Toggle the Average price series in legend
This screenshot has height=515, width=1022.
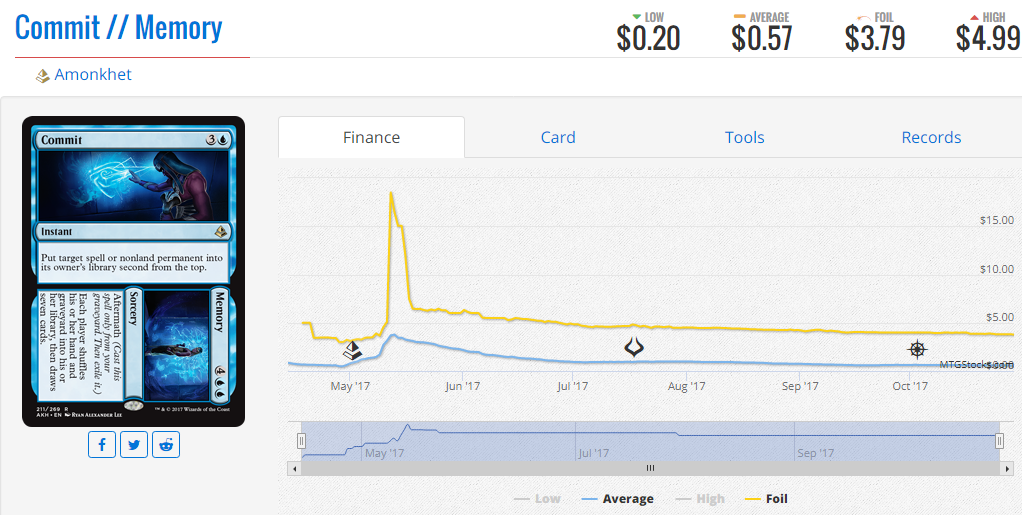coord(617,499)
